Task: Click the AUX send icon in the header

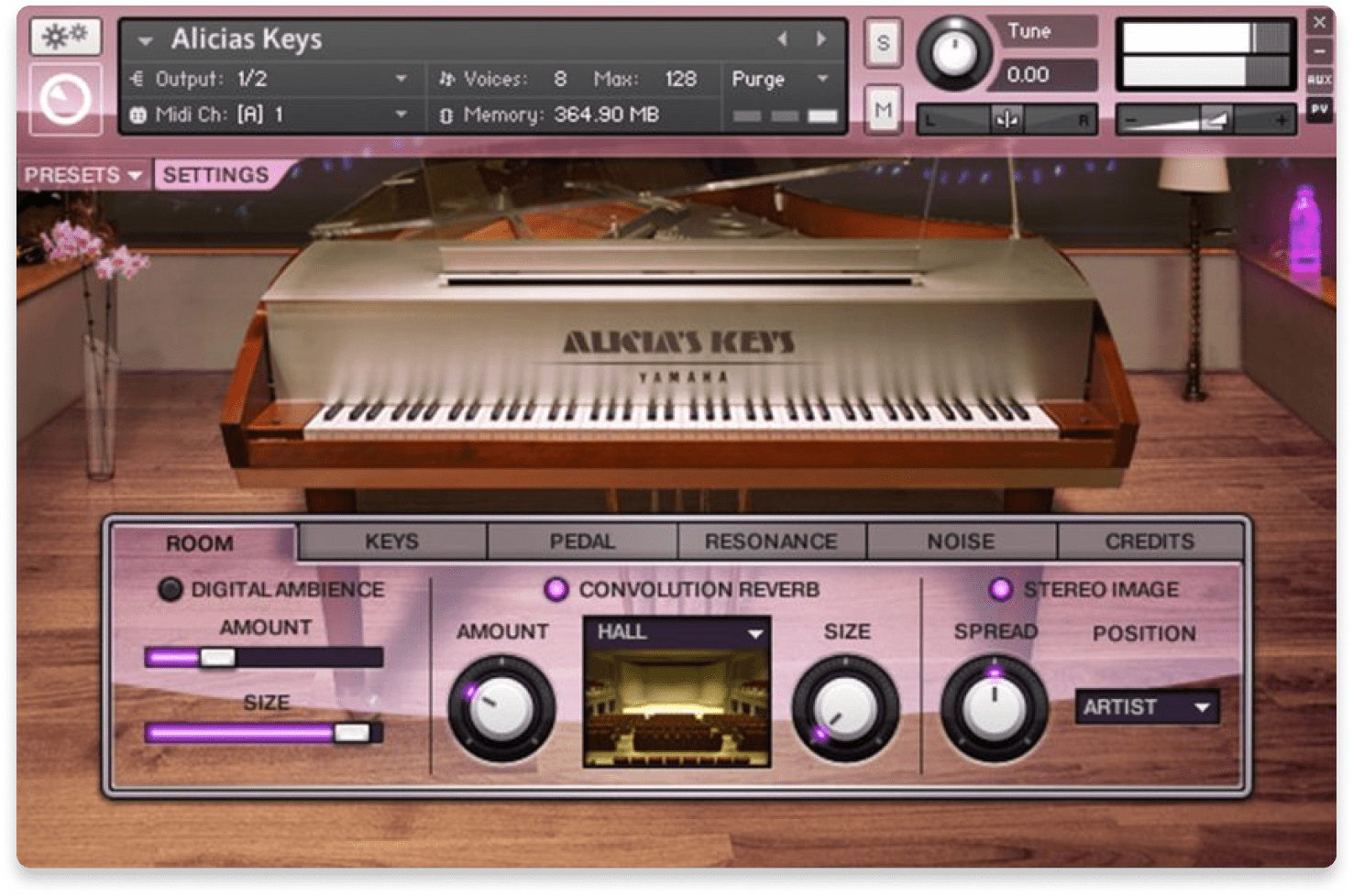Action: point(1320,81)
